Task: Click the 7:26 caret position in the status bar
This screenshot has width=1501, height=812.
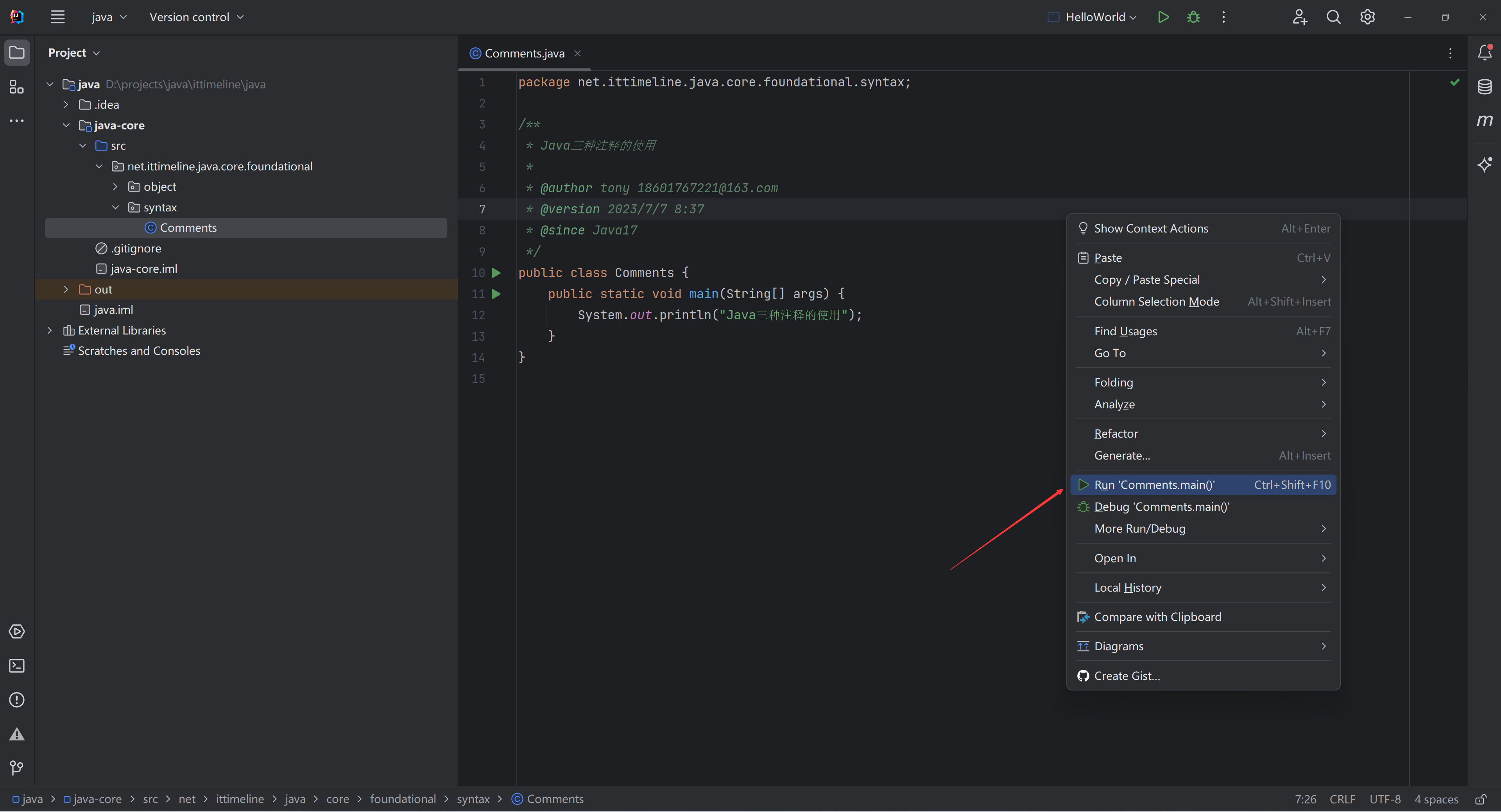Action: (x=1305, y=799)
